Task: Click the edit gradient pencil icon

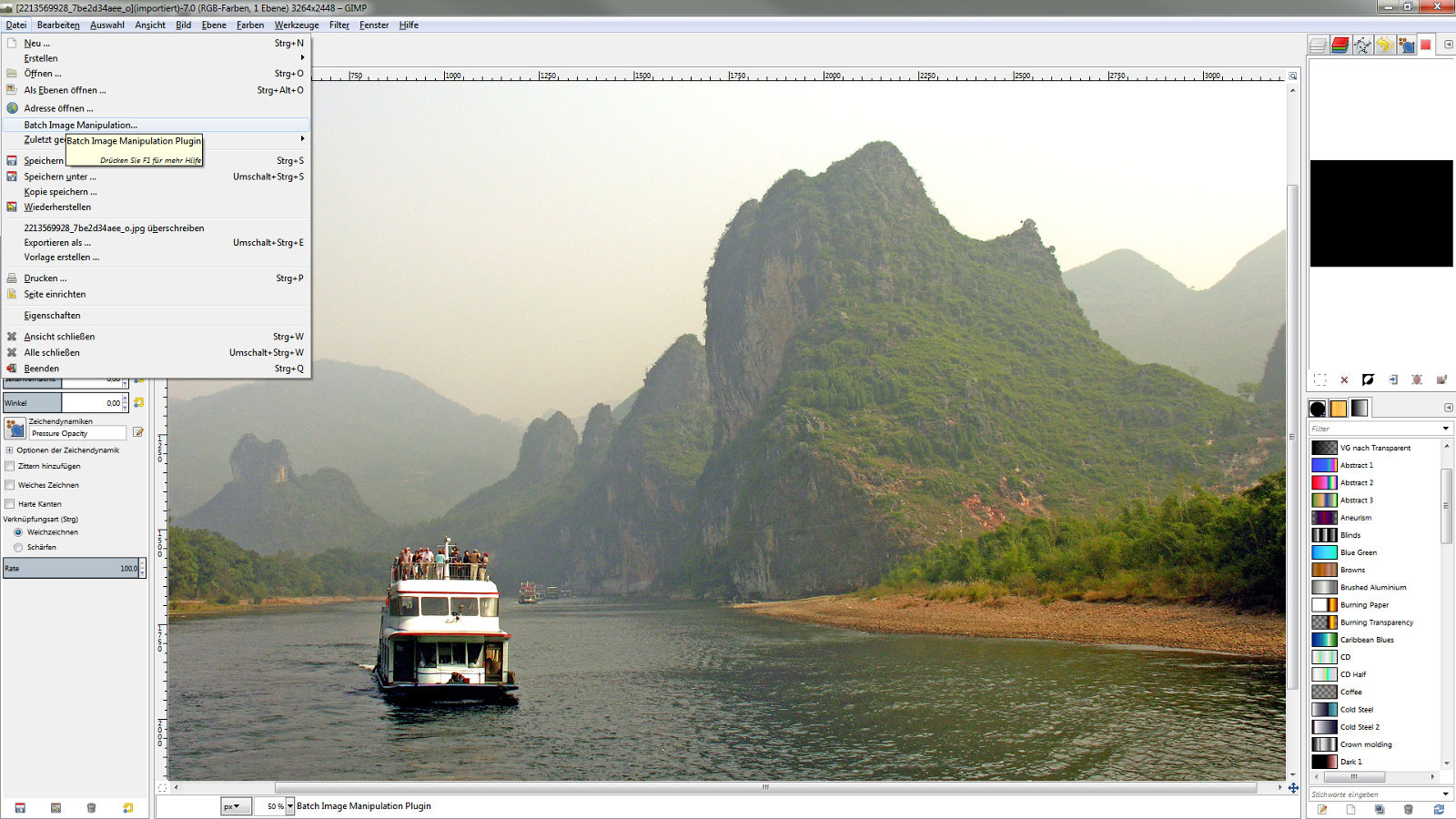Action: pyautogui.click(x=1322, y=809)
